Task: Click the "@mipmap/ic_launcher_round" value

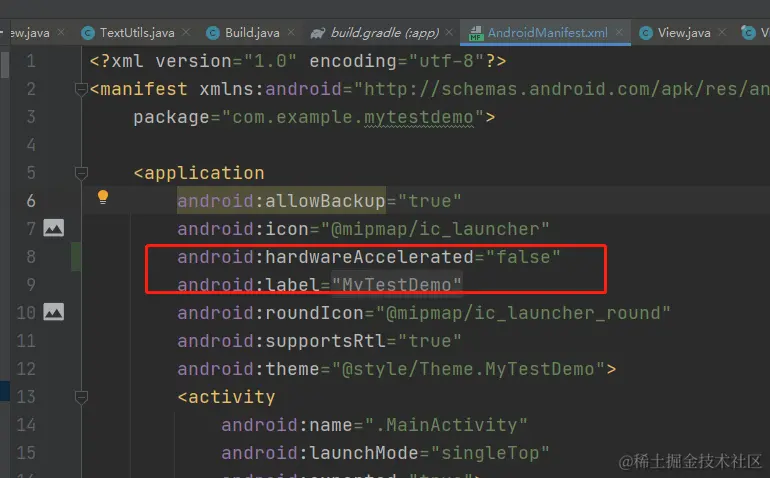Action: 523,313
